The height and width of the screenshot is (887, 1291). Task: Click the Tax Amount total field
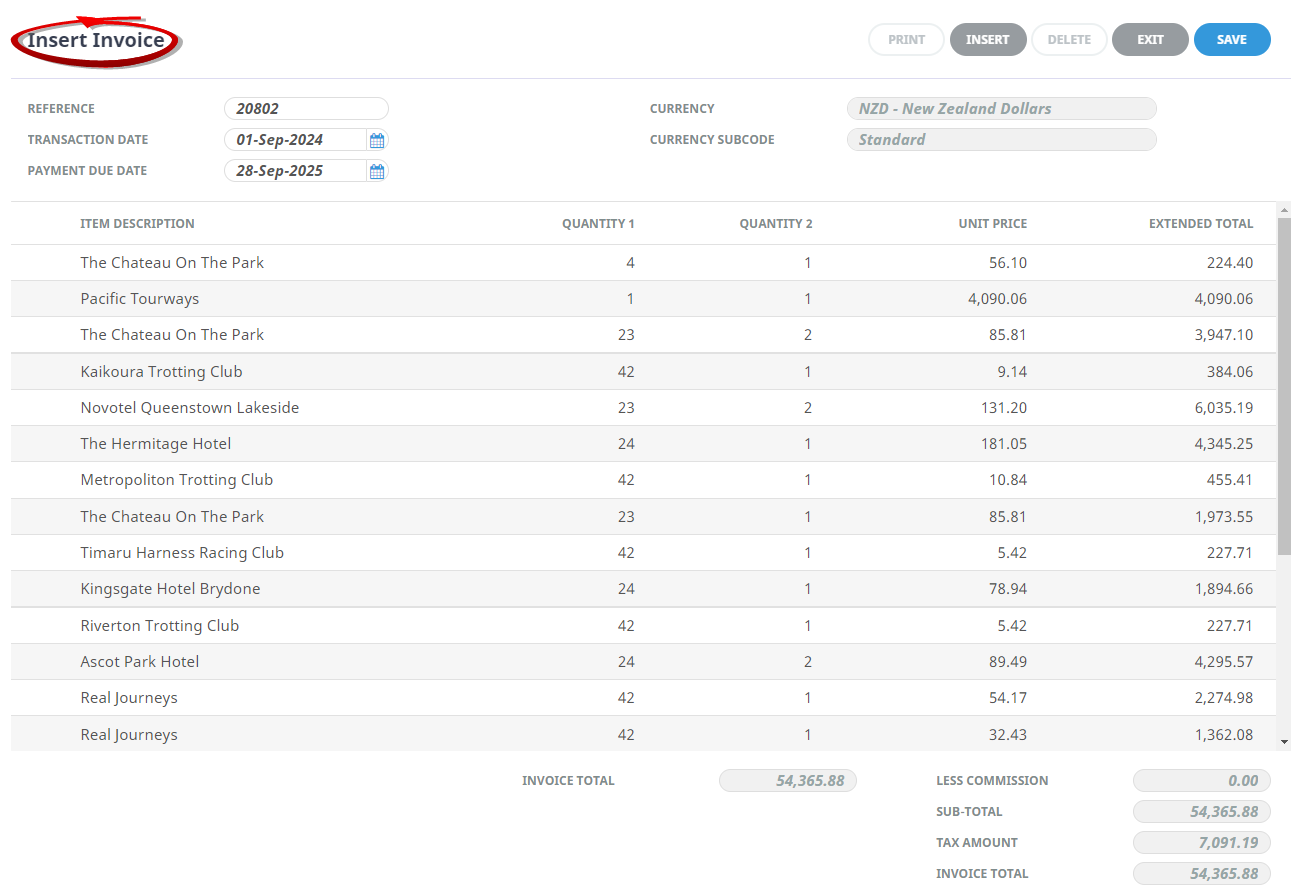click(1201, 842)
